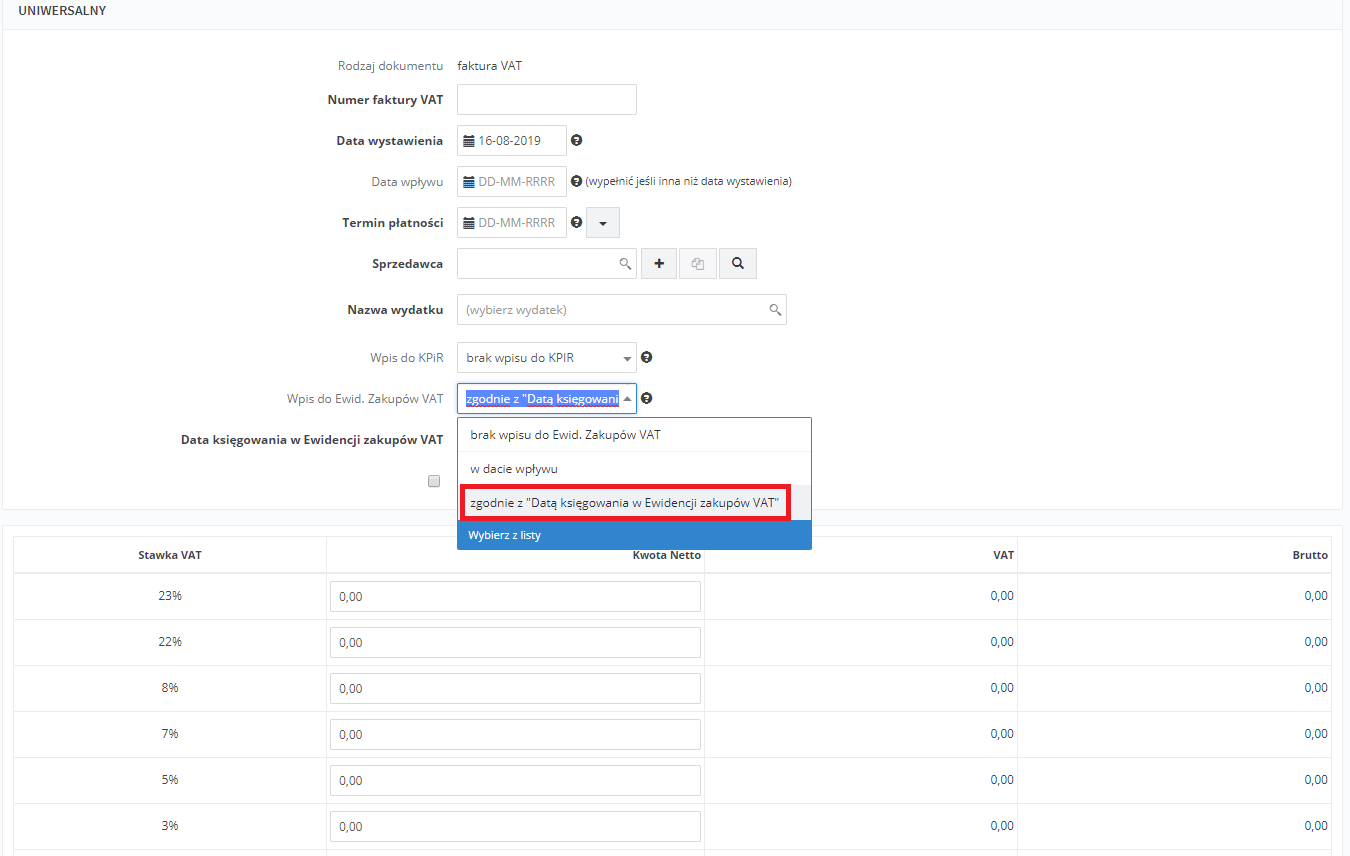
Task: Open calendar icon in Termin płatności field
Action: (x=468, y=223)
